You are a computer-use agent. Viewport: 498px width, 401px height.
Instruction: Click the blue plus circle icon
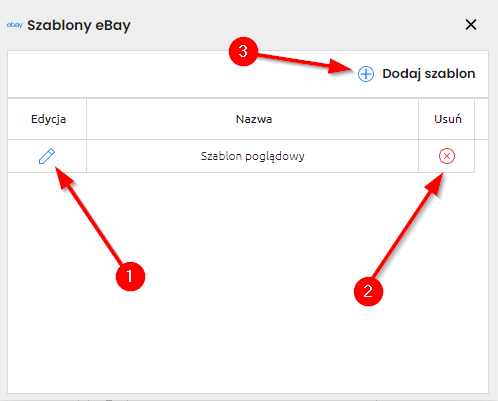click(x=366, y=74)
